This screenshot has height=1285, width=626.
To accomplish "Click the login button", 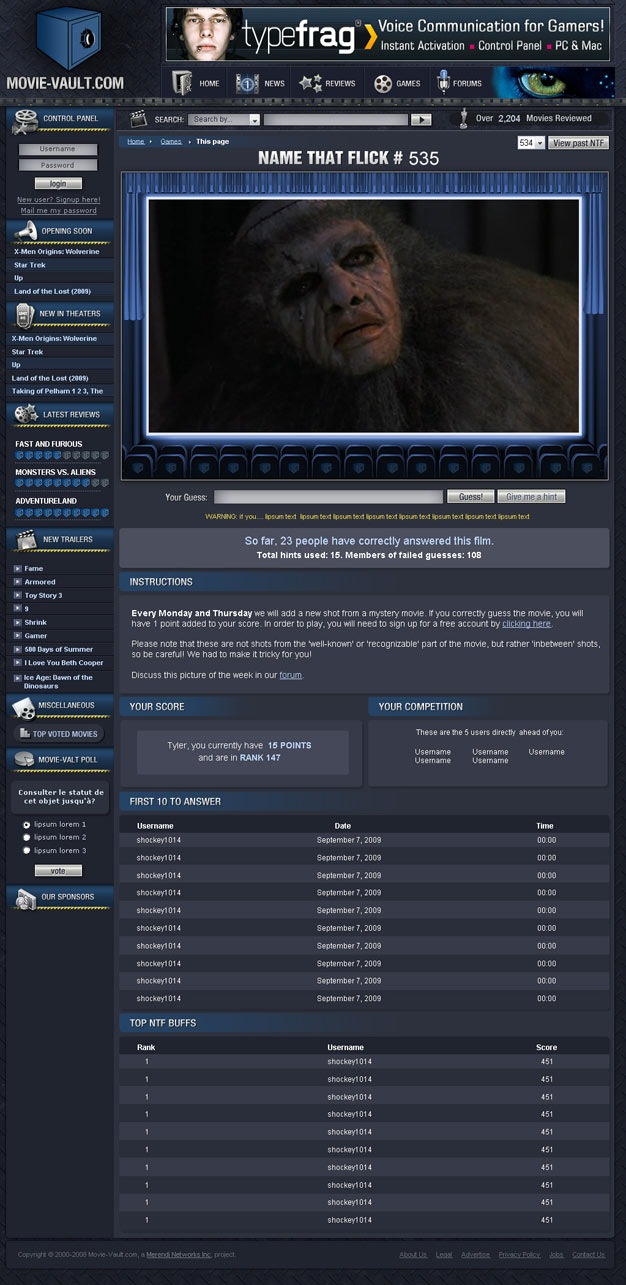I will point(58,184).
